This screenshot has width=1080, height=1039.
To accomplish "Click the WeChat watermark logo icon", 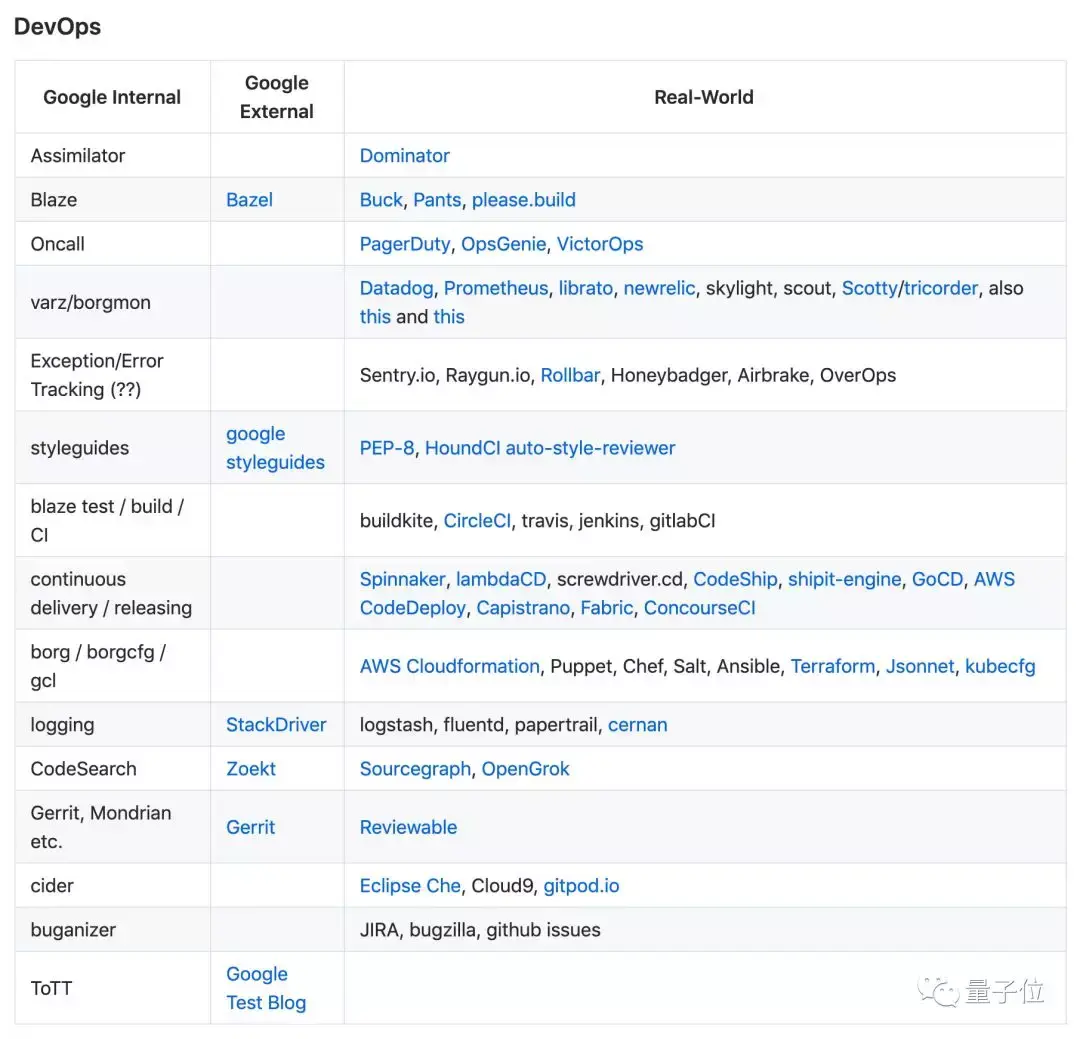I will tap(939, 991).
